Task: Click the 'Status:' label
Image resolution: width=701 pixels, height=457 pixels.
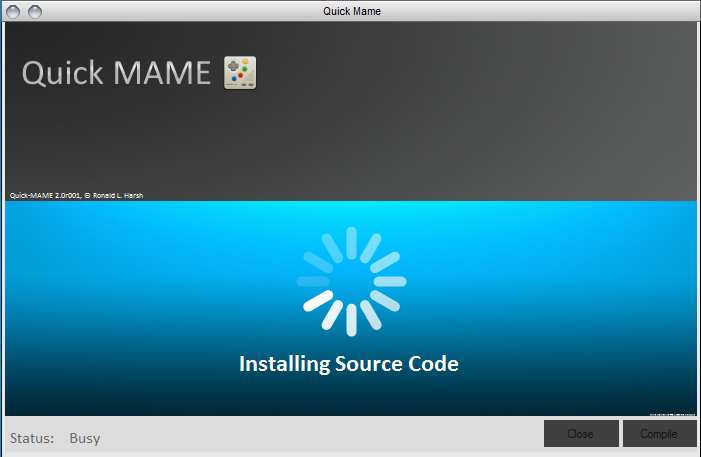Action: (32, 438)
